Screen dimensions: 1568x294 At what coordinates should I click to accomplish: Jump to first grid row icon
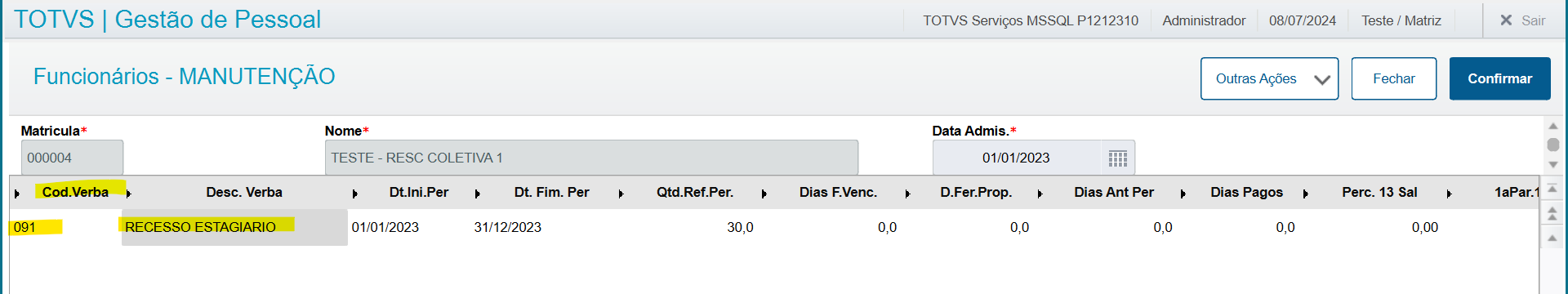(x=1552, y=189)
